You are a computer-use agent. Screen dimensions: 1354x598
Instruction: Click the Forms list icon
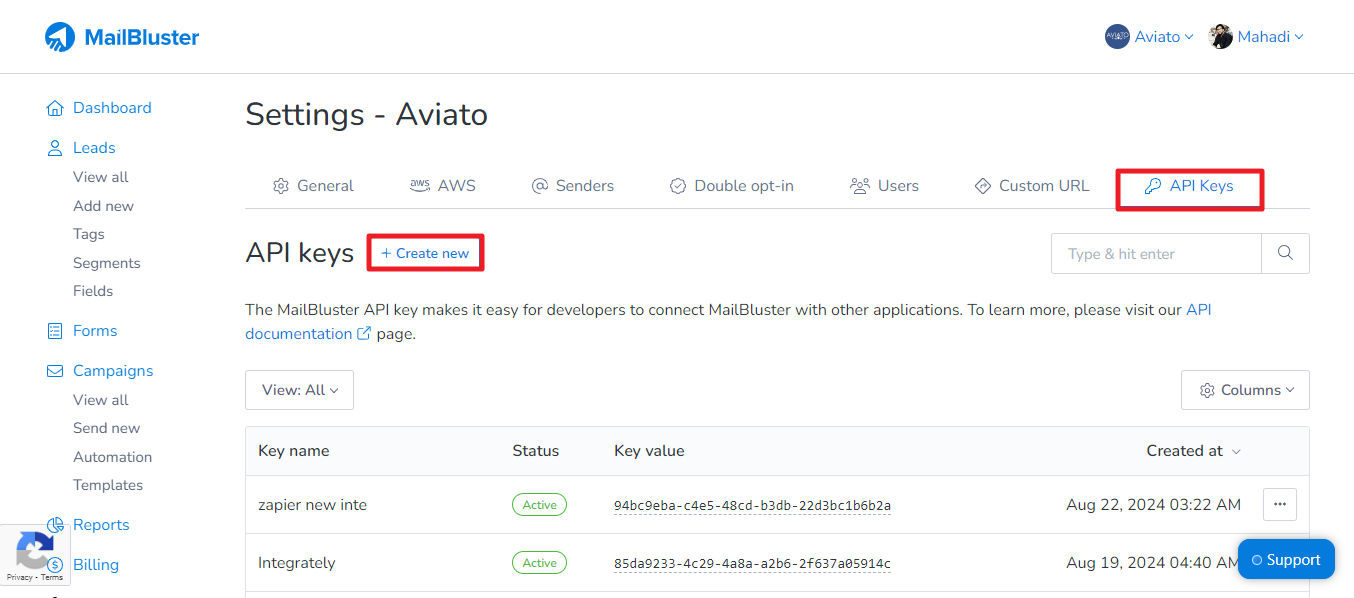tap(55, 331)
